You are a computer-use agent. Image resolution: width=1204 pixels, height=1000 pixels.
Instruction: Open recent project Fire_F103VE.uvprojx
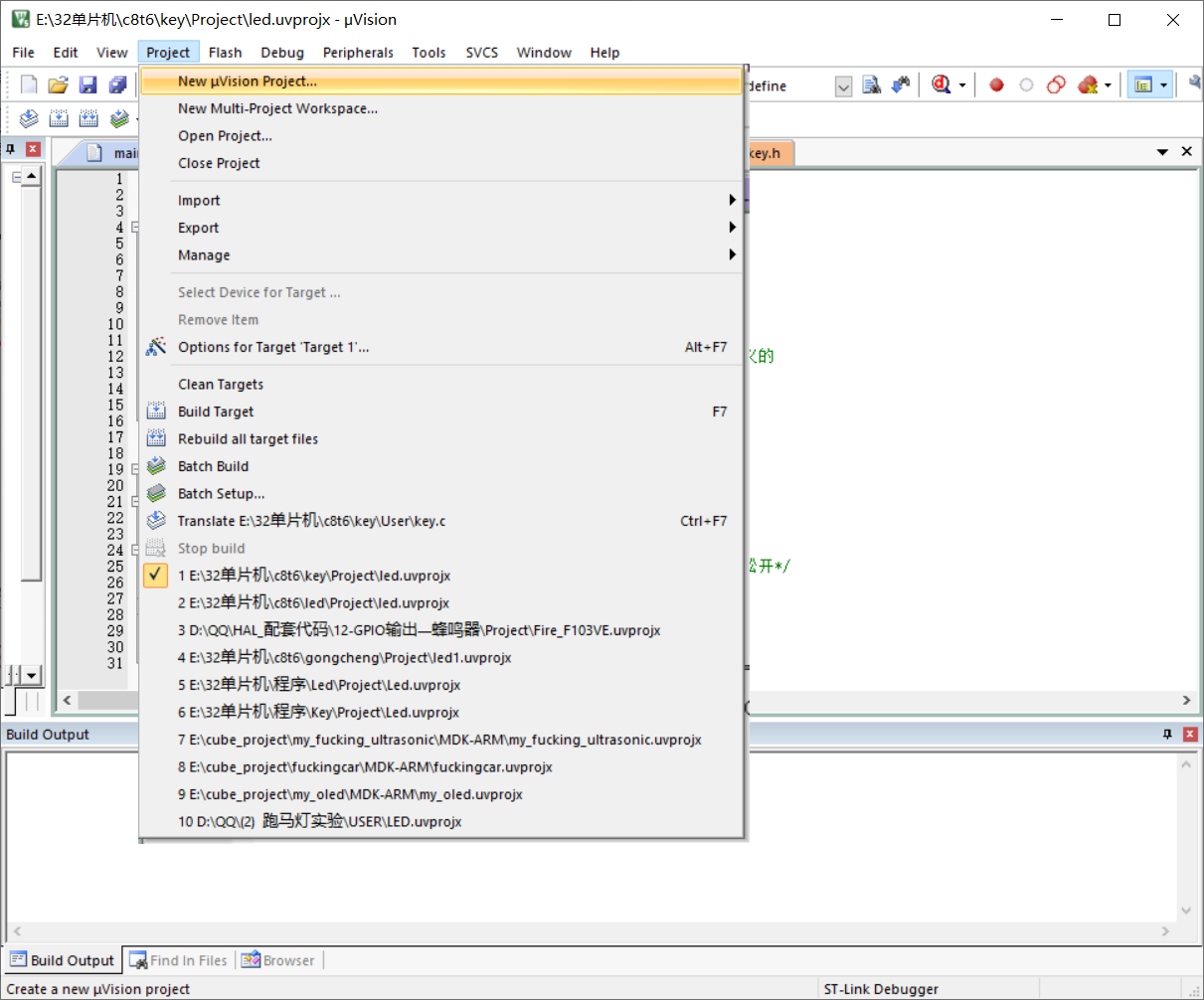point(441,630)
